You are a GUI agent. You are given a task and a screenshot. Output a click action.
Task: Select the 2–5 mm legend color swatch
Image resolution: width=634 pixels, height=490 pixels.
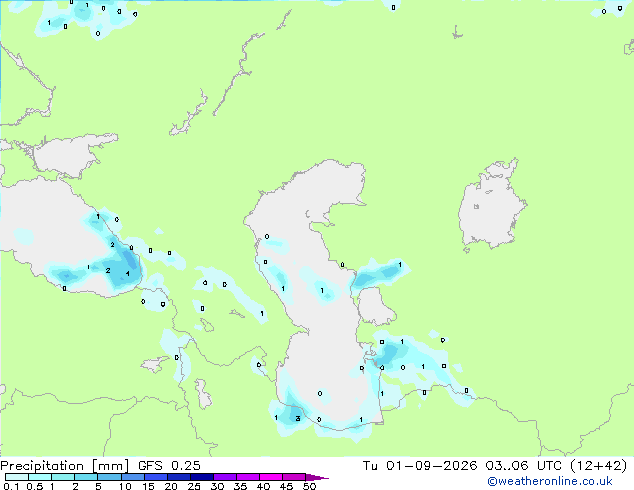click(x=86, y=477)
